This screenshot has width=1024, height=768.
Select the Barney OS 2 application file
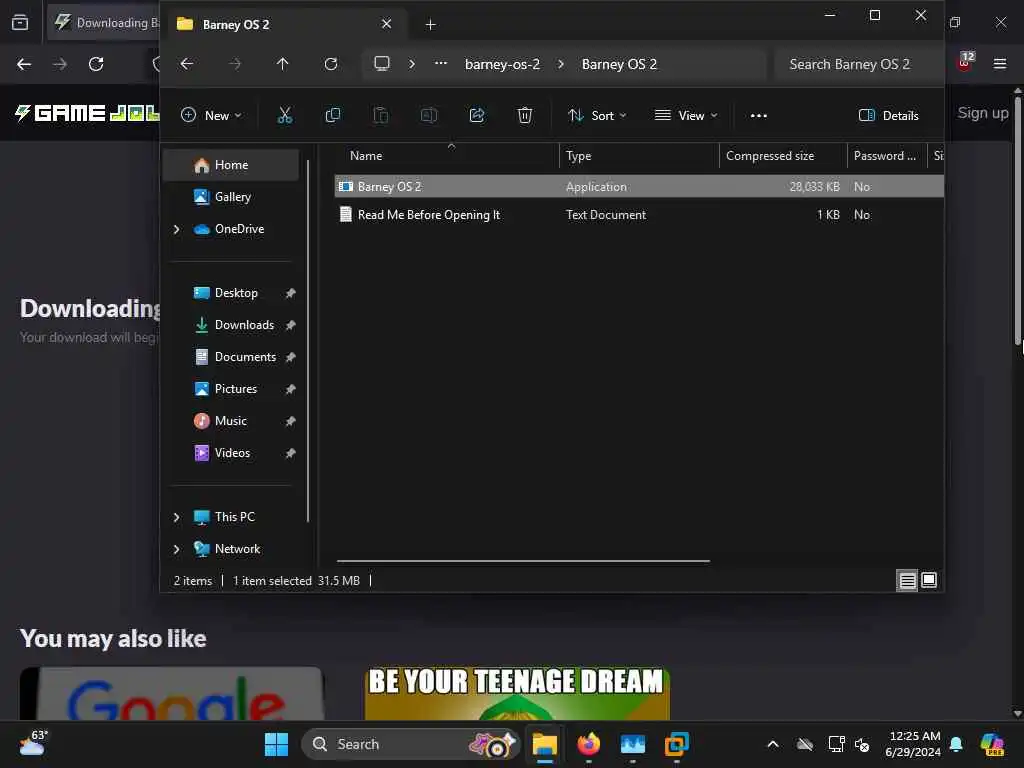point(639,187)
